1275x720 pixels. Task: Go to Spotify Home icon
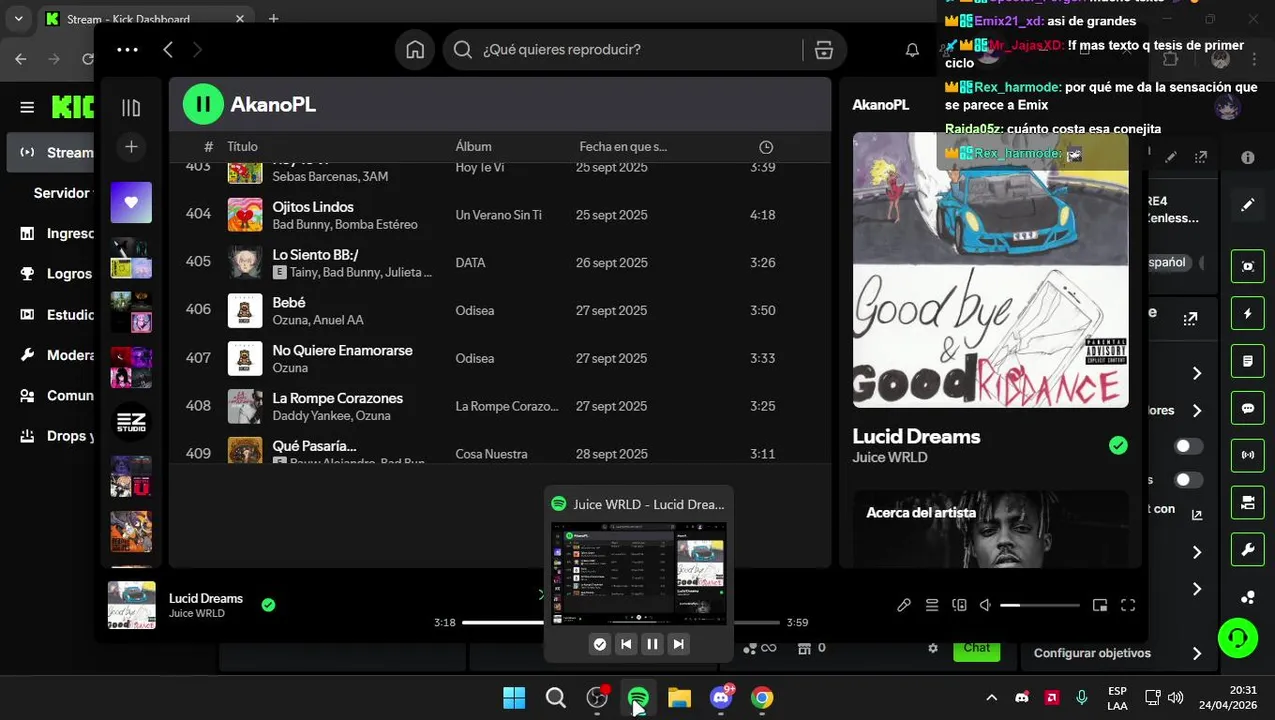[415, 50]
